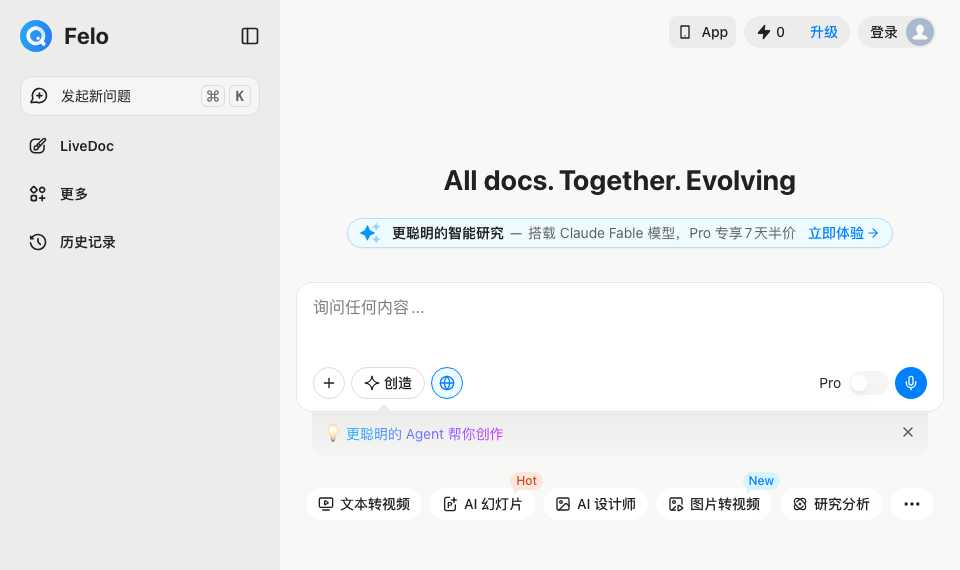Enable the Pro mode switch
The width and height of the screenshot is (960, 570).
868,383
